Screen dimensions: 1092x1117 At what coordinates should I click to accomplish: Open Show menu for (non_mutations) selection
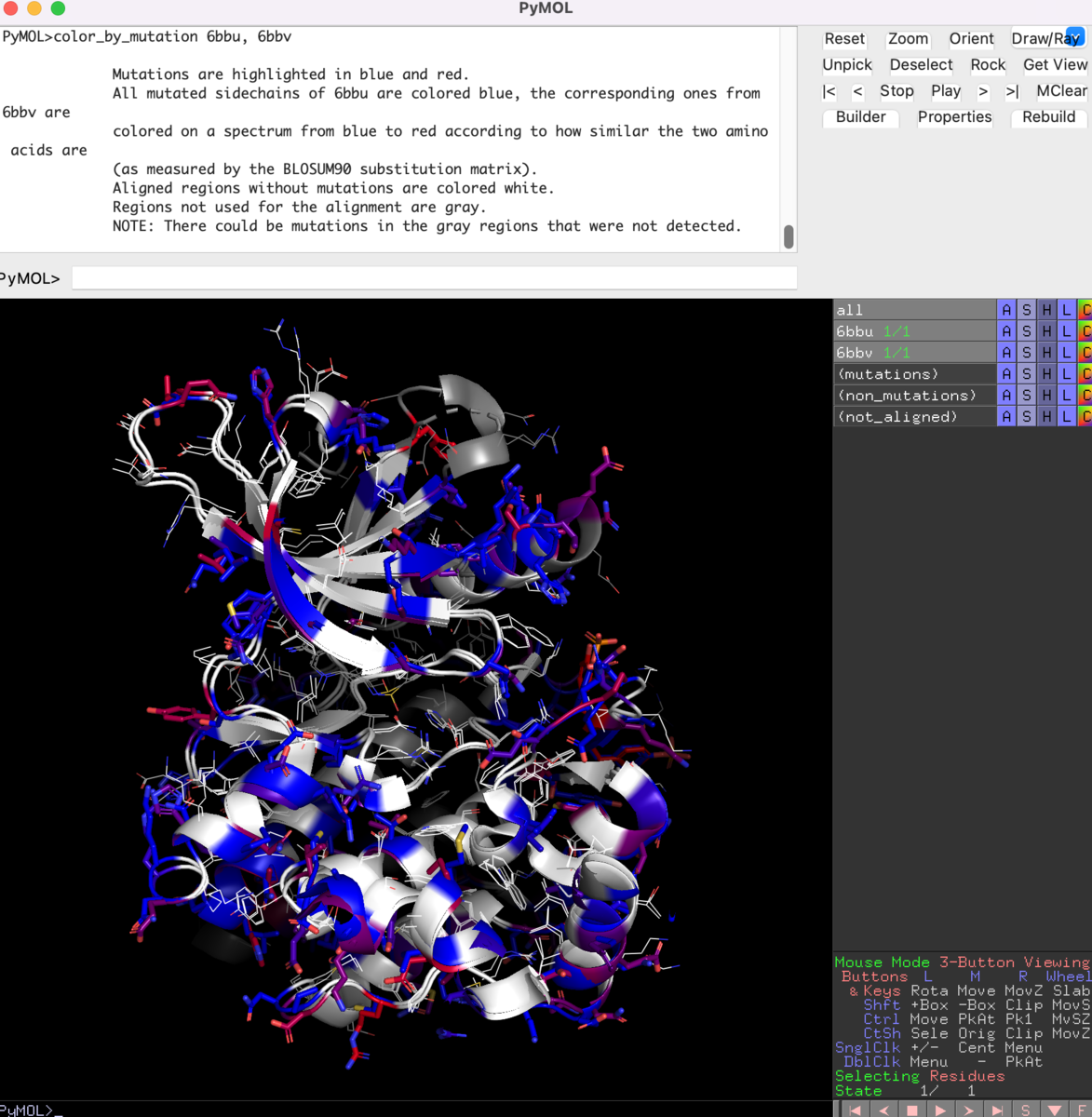pos(1027,396)
